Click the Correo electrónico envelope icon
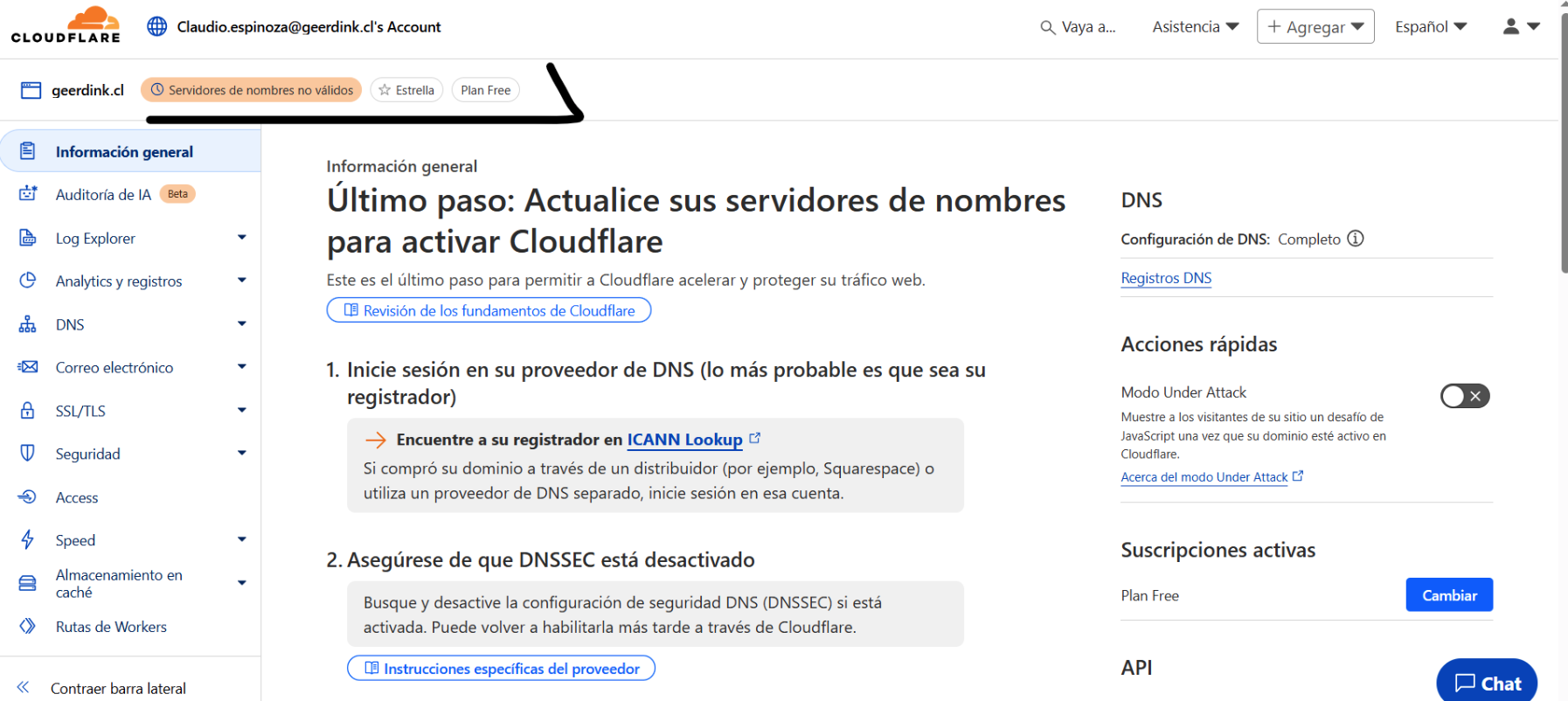 (28, 367)
